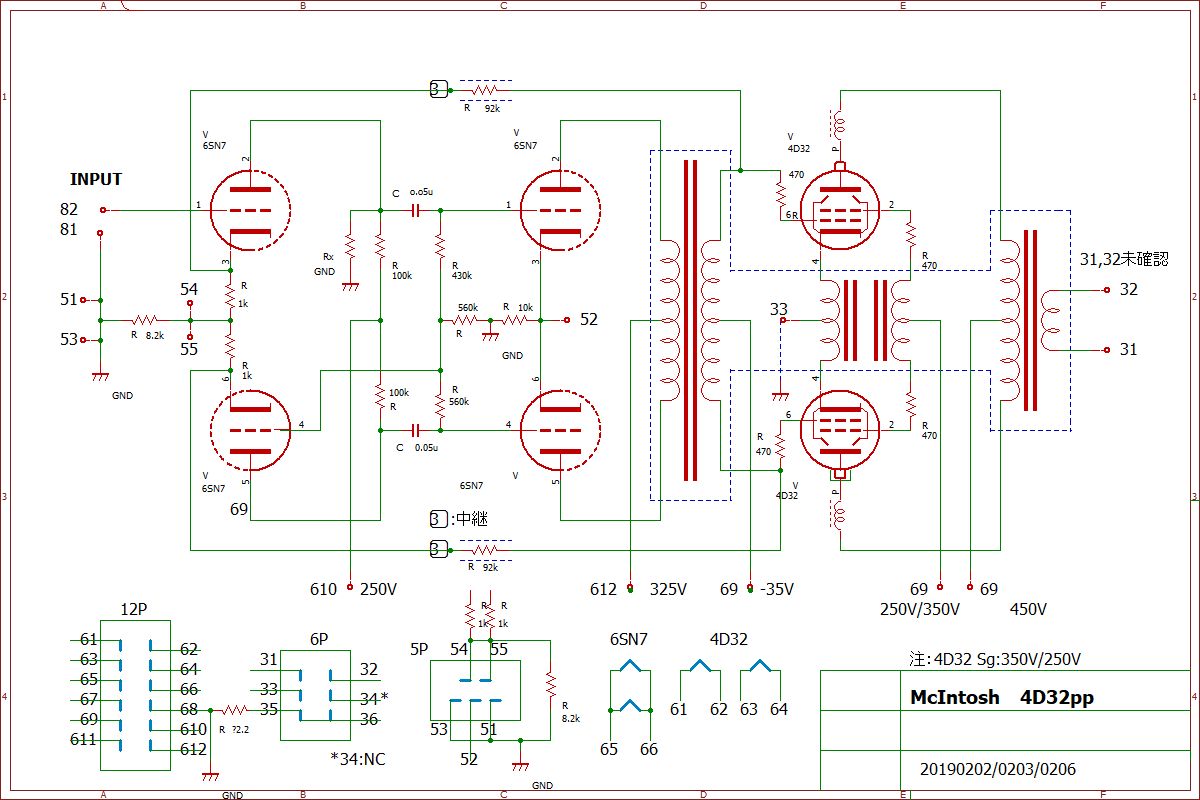Click the 430k resistor value
This screenshot has width=1200, height=800.
point(462,275)
